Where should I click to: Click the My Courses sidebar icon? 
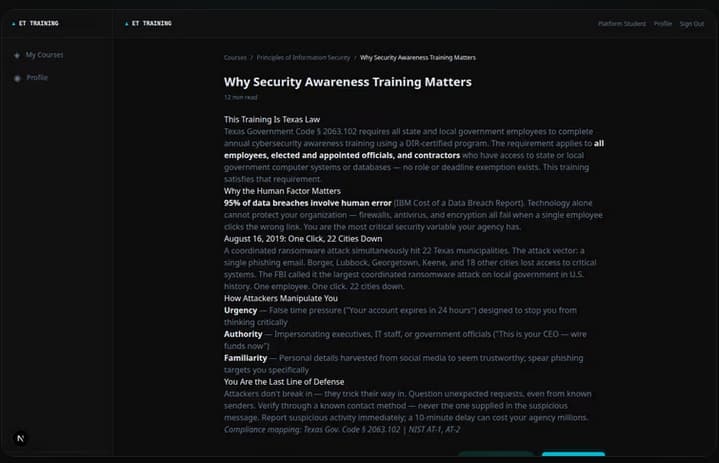coord(17,55)
